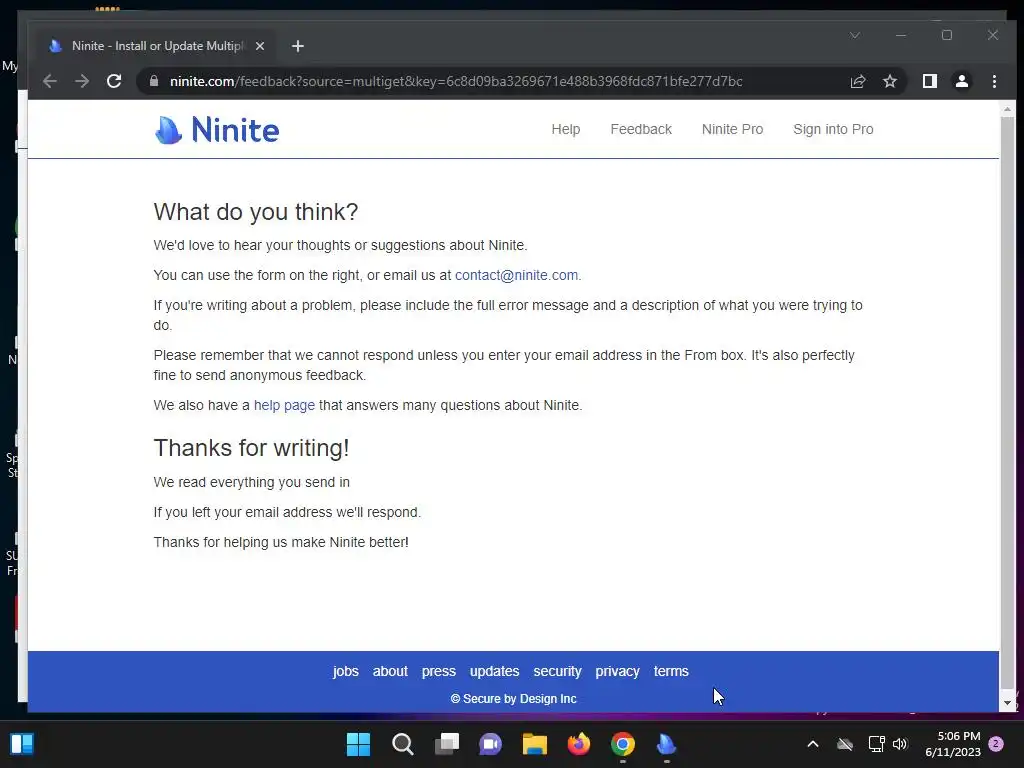Image resolution: width=1024 pixels, height=768 pixels.
Task: Open File Explorer from taskbar
Action: tap(534, 744)
